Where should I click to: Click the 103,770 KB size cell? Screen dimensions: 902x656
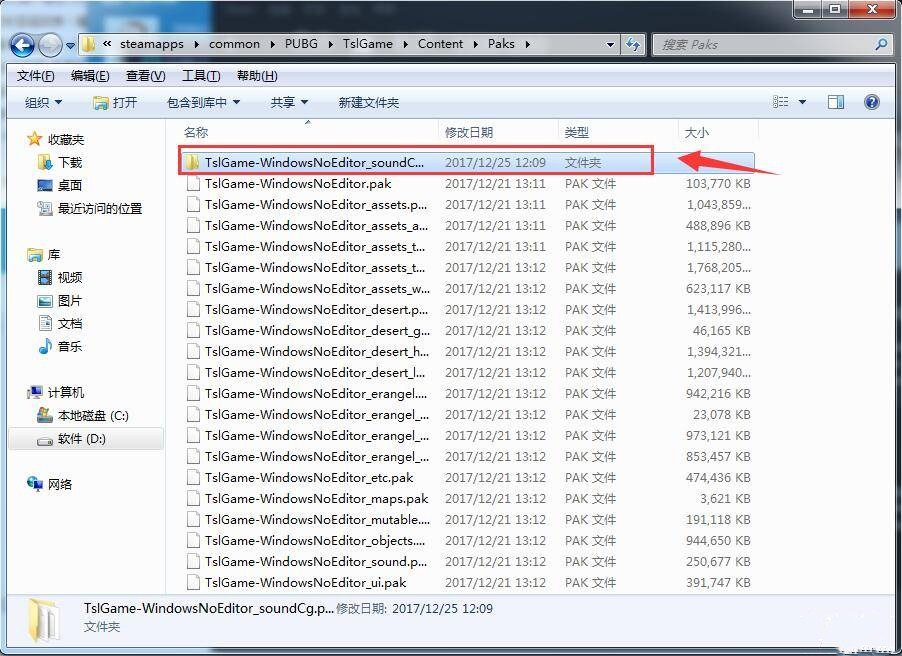coord(718,184)
